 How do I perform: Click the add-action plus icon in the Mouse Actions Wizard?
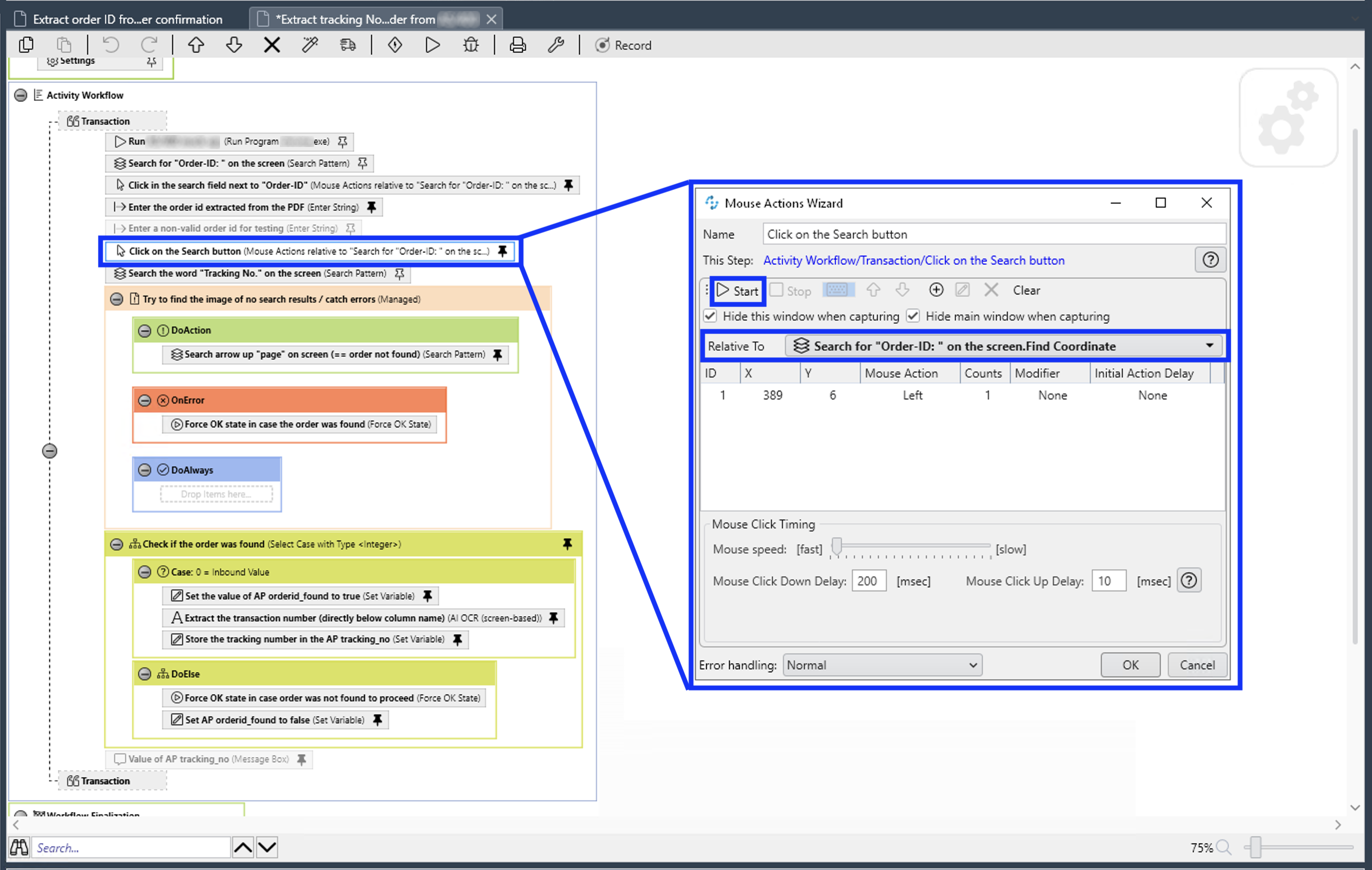click(x=935, y=290)
